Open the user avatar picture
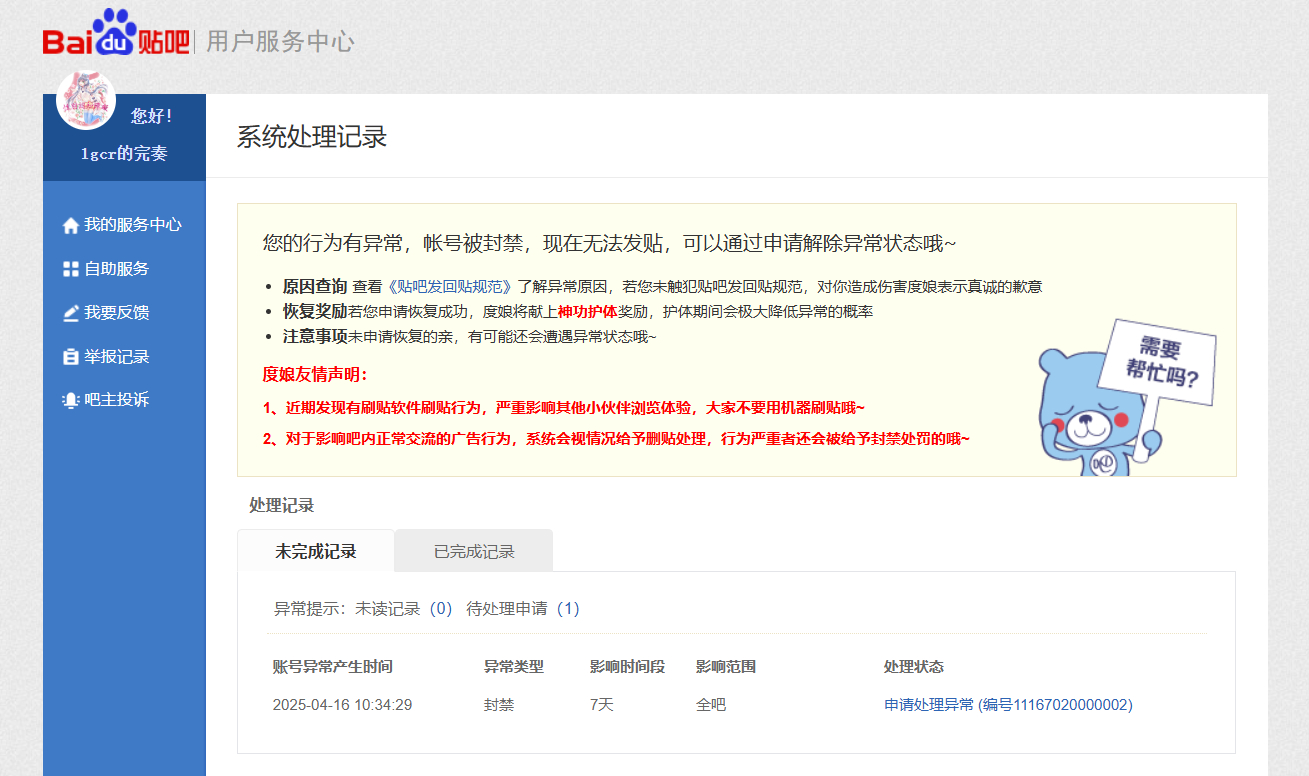The image size is (1309, 776). pyautogui.click(x=86, y=100)
